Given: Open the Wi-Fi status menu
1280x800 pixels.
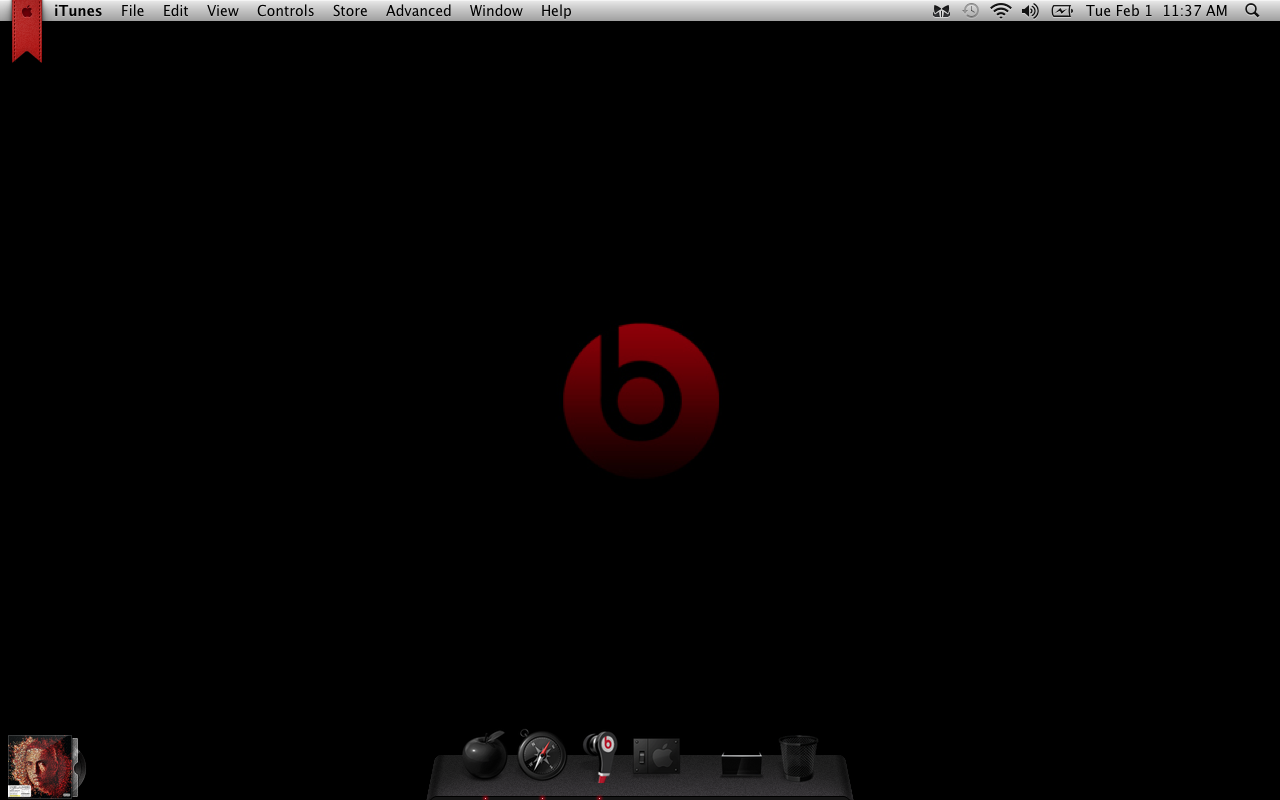Looking at the screenshot, I should tap(1001, 11).
